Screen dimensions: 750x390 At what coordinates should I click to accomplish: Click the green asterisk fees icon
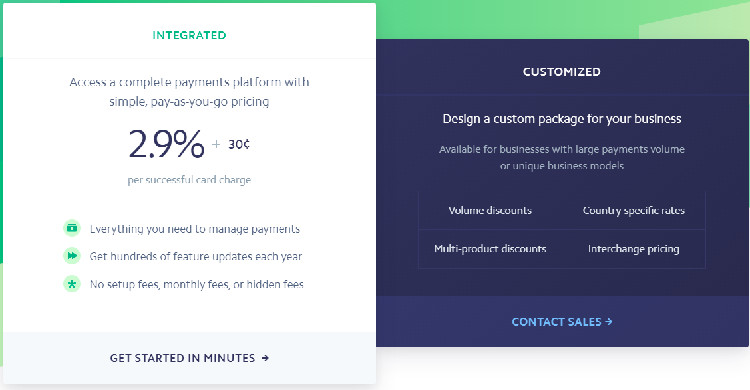(72, 284)
